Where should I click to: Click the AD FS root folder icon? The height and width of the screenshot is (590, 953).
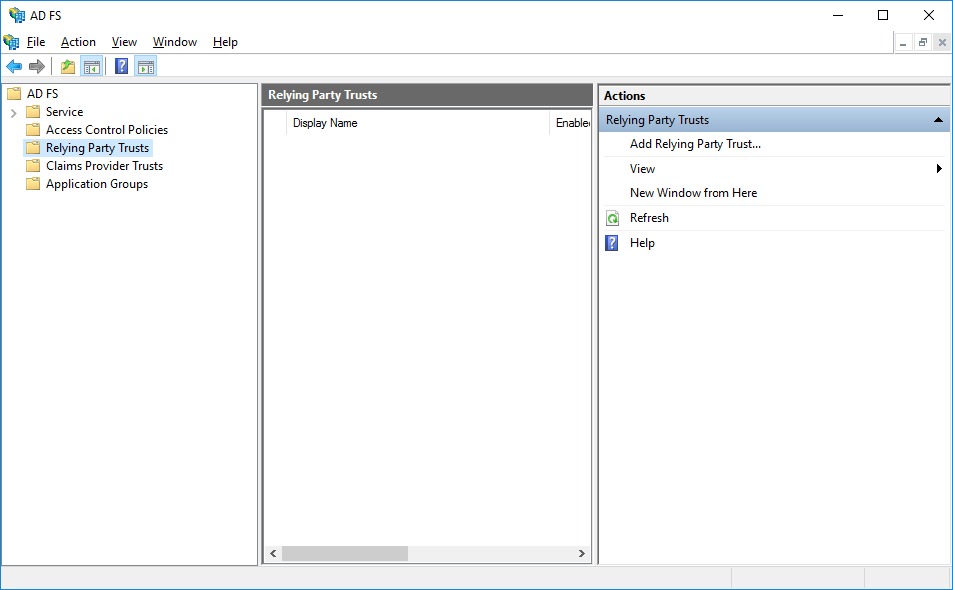[14, 94]
